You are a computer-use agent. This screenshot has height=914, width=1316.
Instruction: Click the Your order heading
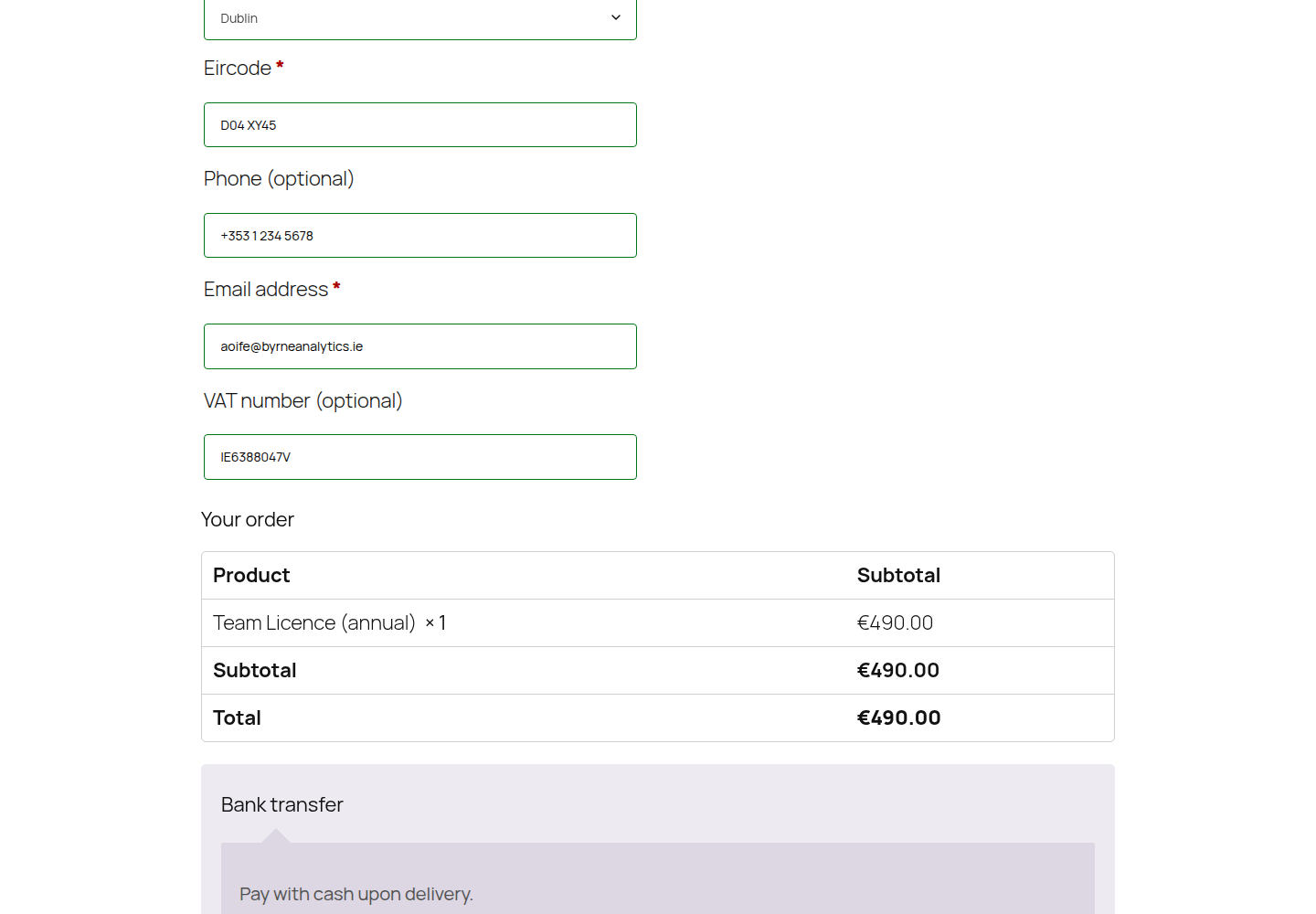click(248, 520)
